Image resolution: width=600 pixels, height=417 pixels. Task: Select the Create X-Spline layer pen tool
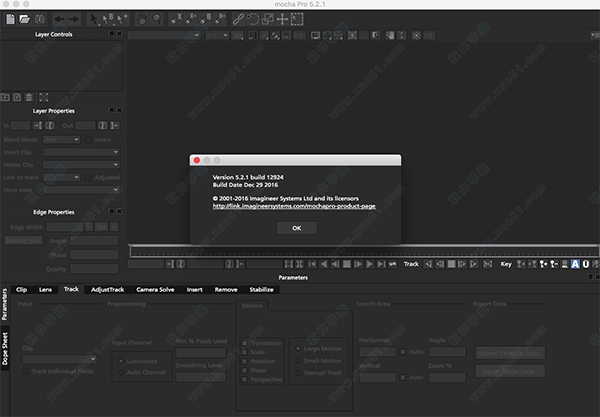[x=176, y=19]
